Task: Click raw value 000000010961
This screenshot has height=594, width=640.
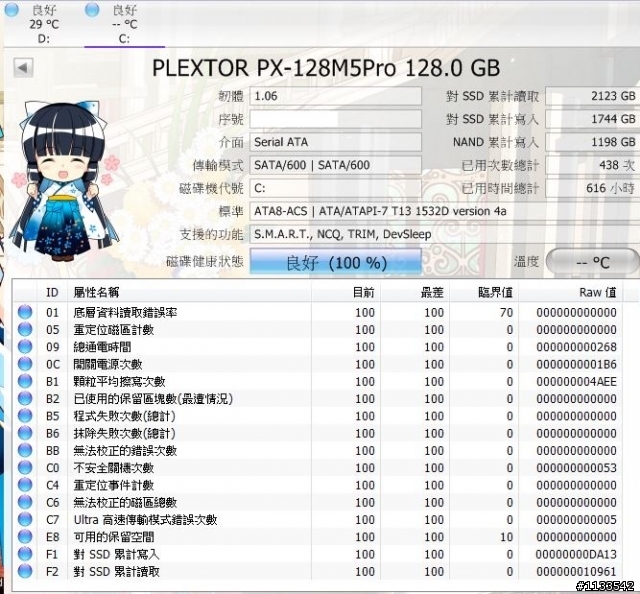Action: click(576, 572)
